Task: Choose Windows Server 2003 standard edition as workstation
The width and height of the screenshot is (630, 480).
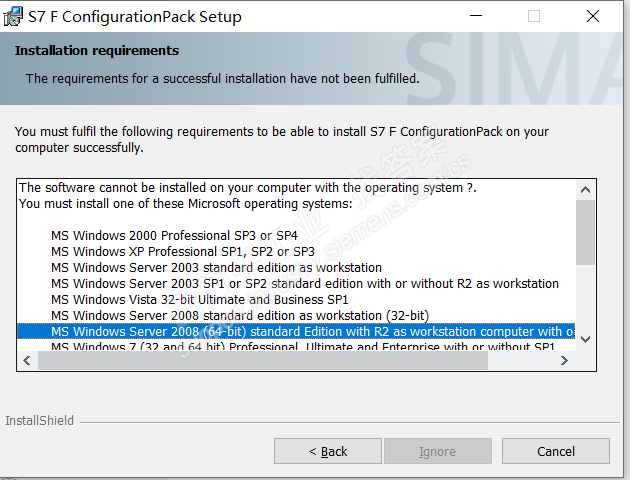Action: 216,267
